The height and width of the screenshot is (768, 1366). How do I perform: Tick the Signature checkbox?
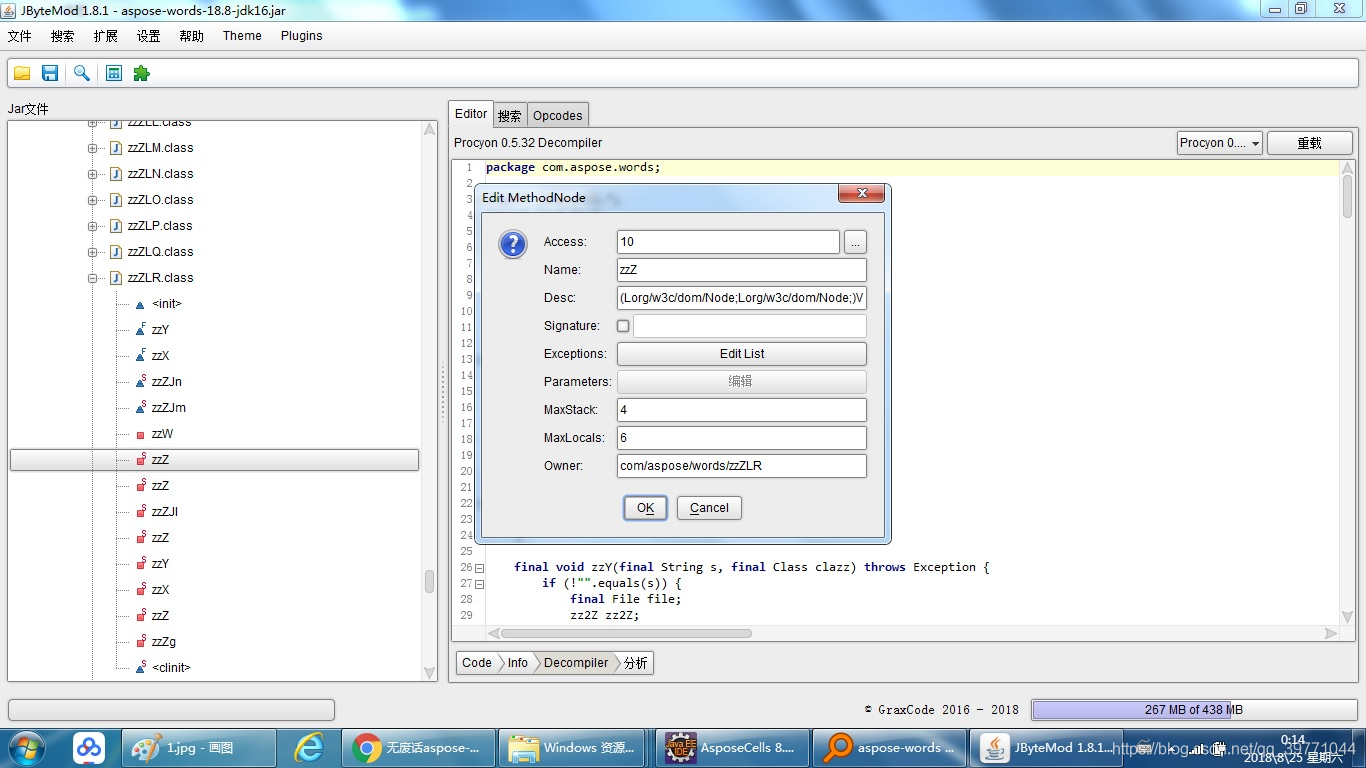pos(623,326)
